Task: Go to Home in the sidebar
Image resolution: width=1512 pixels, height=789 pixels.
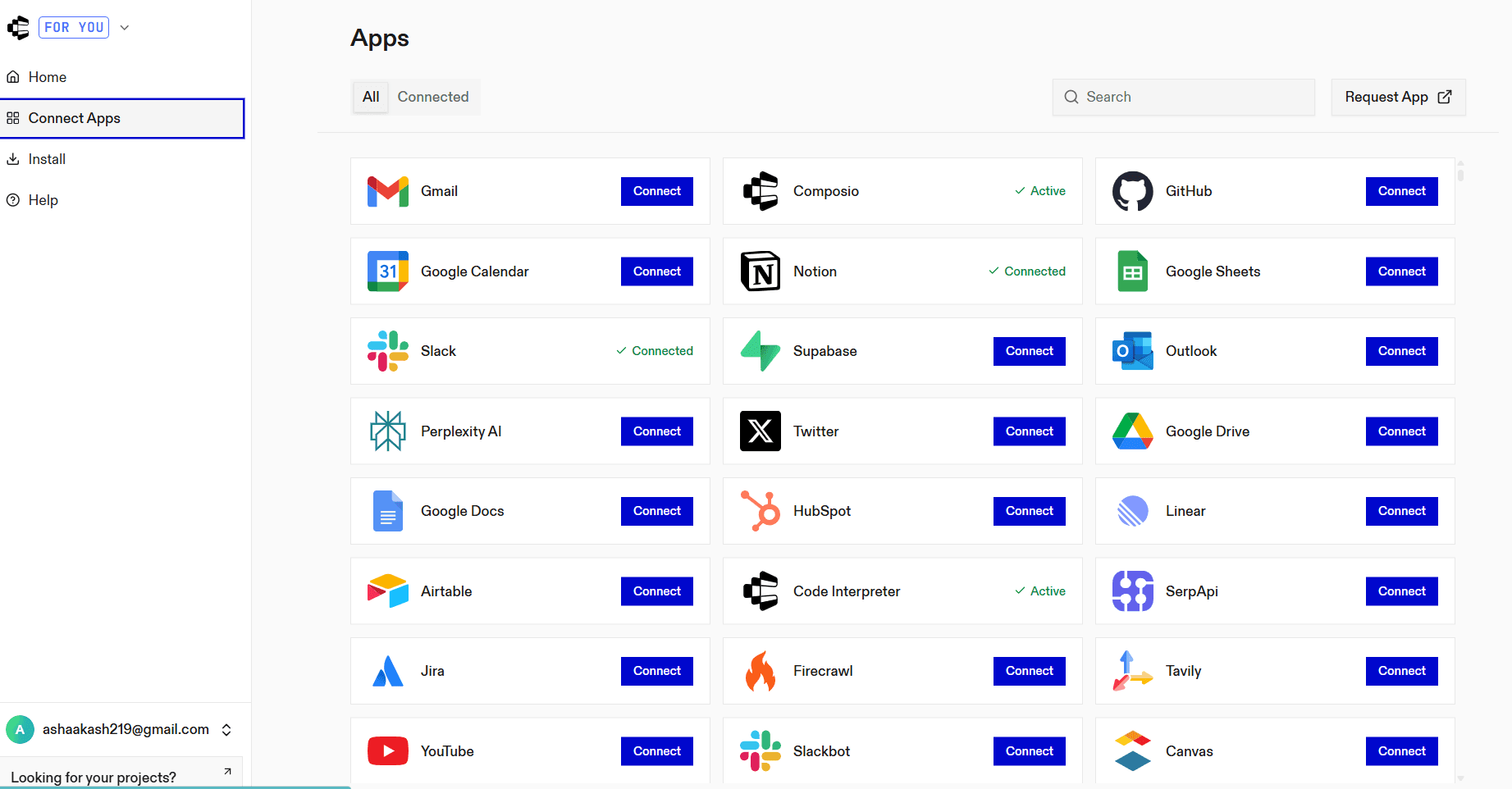Action: pyautogui.click(x=123, y=77)
